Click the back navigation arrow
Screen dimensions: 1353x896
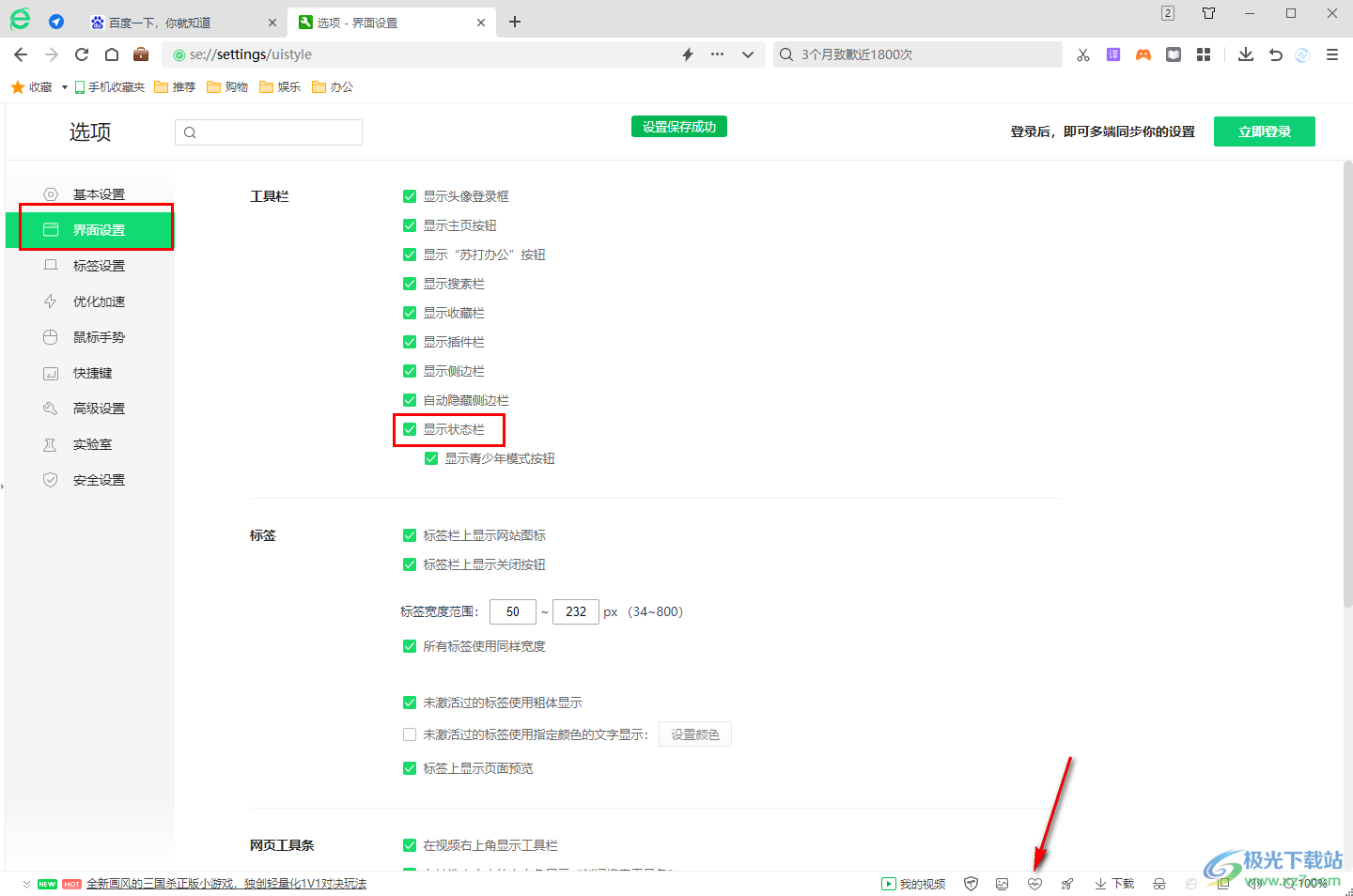point(21,54)
